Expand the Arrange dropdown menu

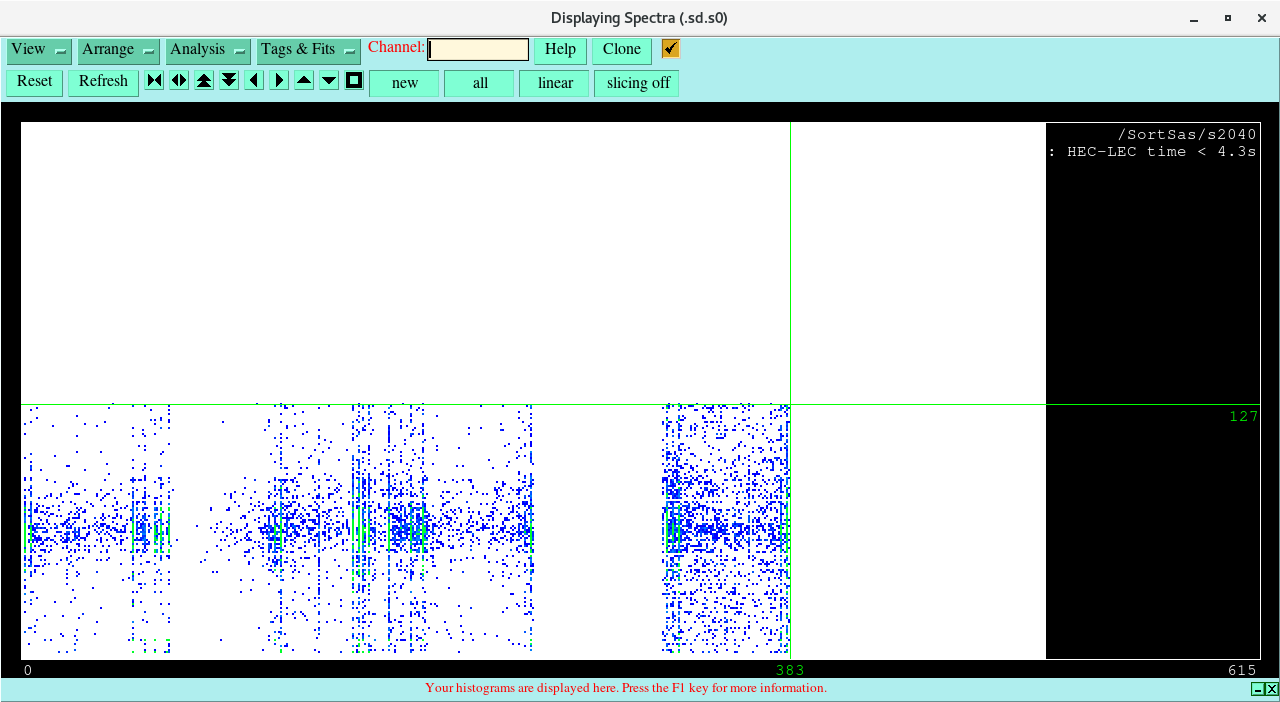[119, 50]
